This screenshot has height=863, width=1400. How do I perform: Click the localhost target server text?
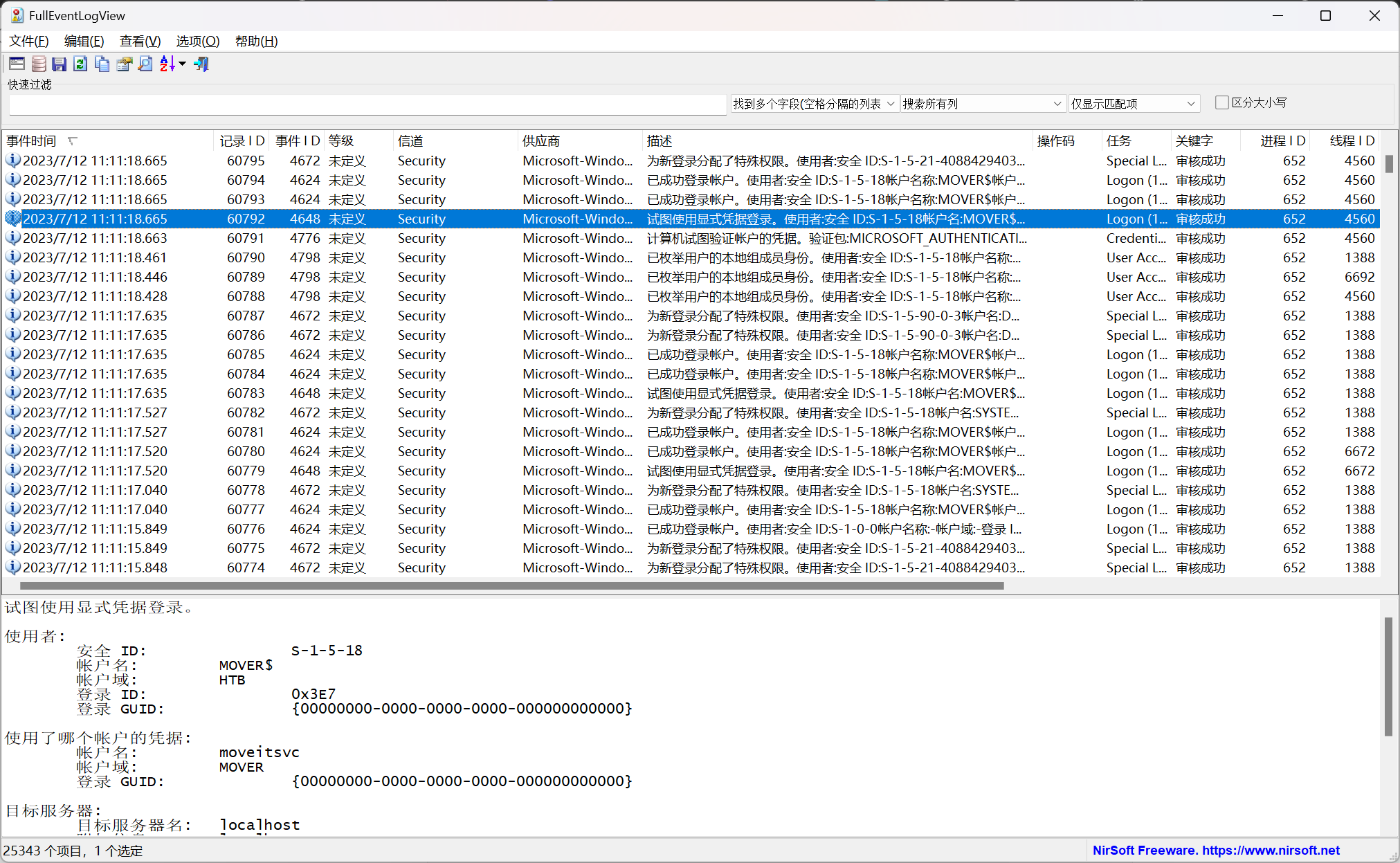coord(260,825)
